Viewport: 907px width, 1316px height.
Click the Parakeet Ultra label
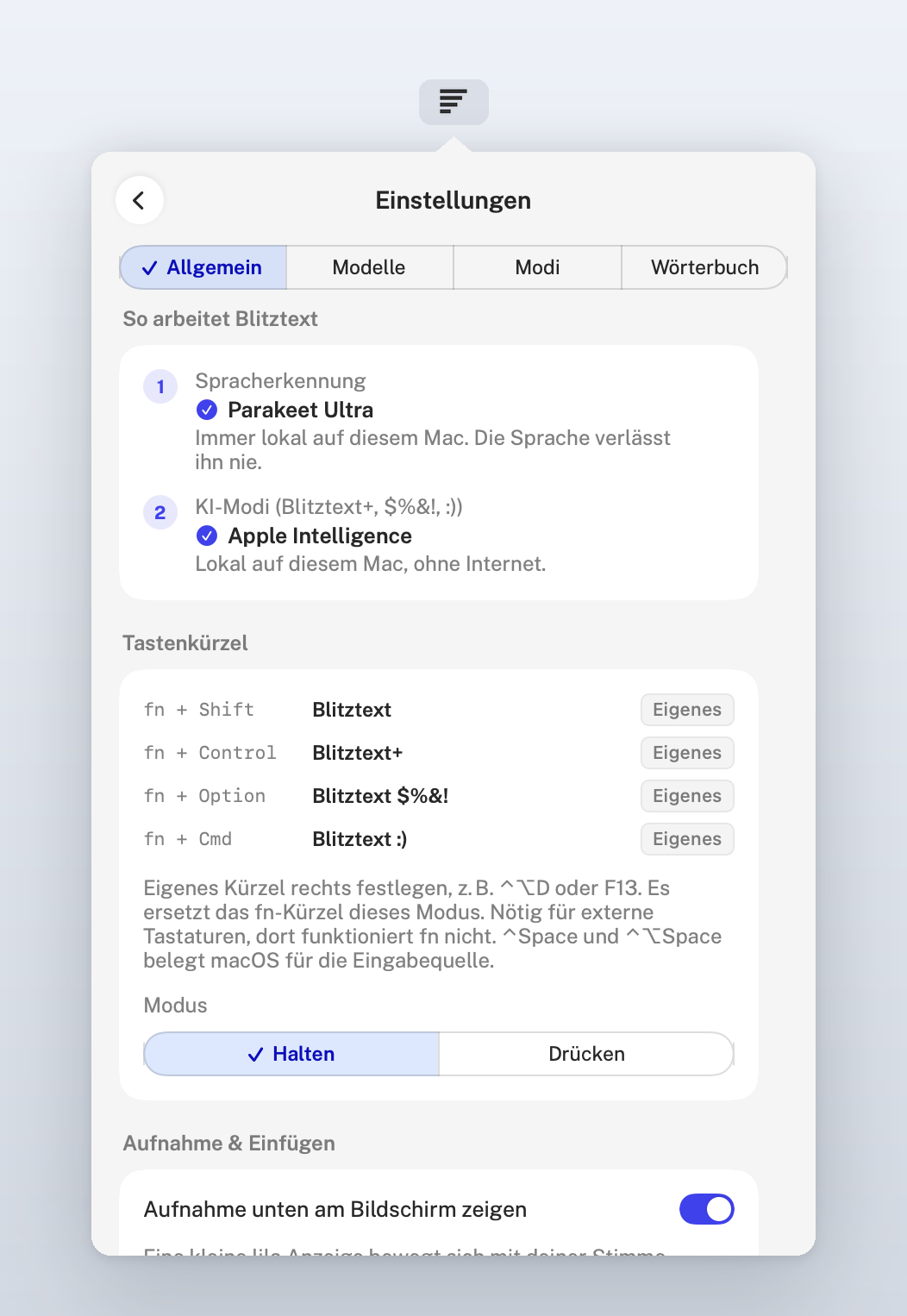point(300,410)
